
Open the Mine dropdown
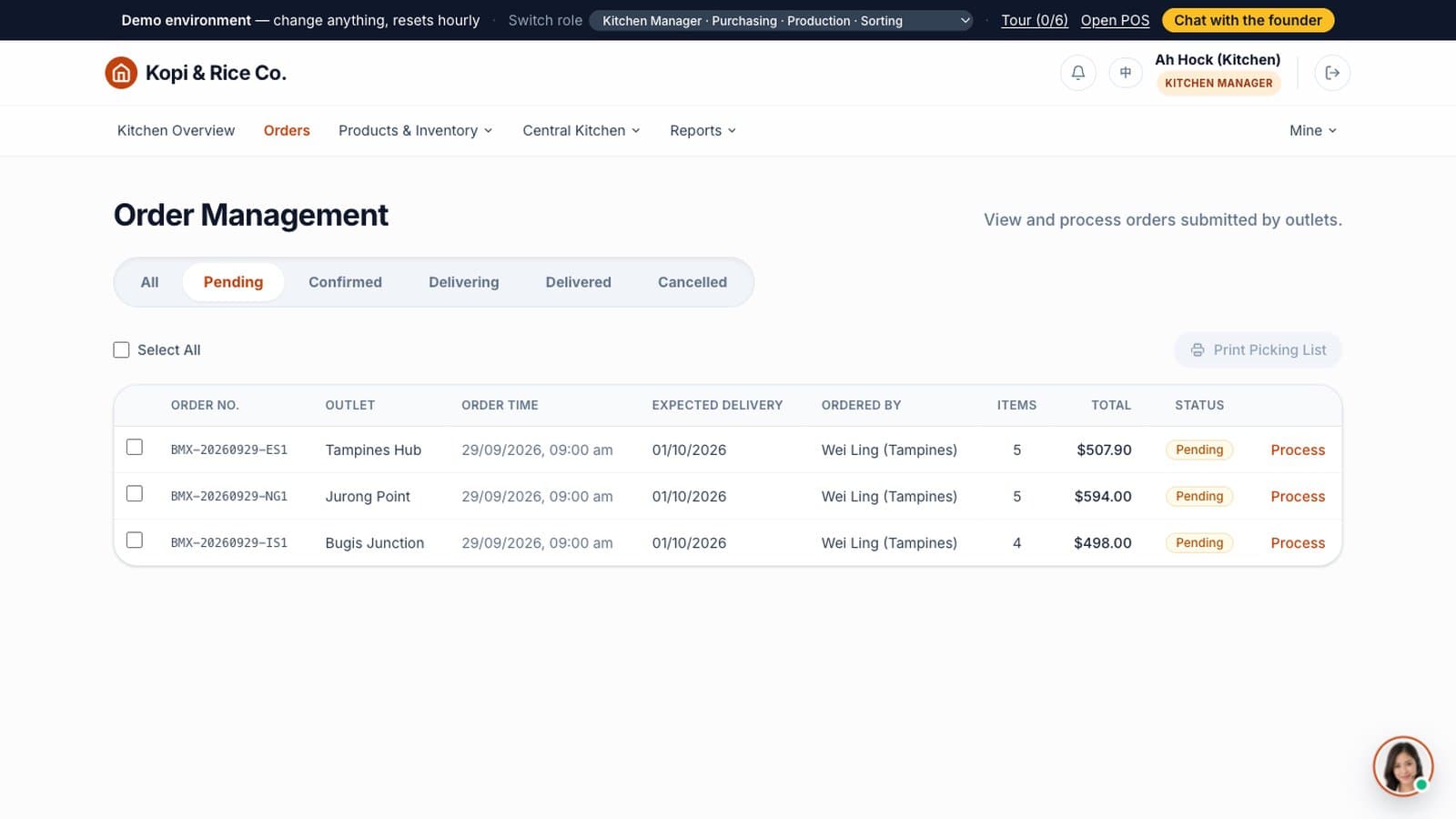[x=1313, y=131]
